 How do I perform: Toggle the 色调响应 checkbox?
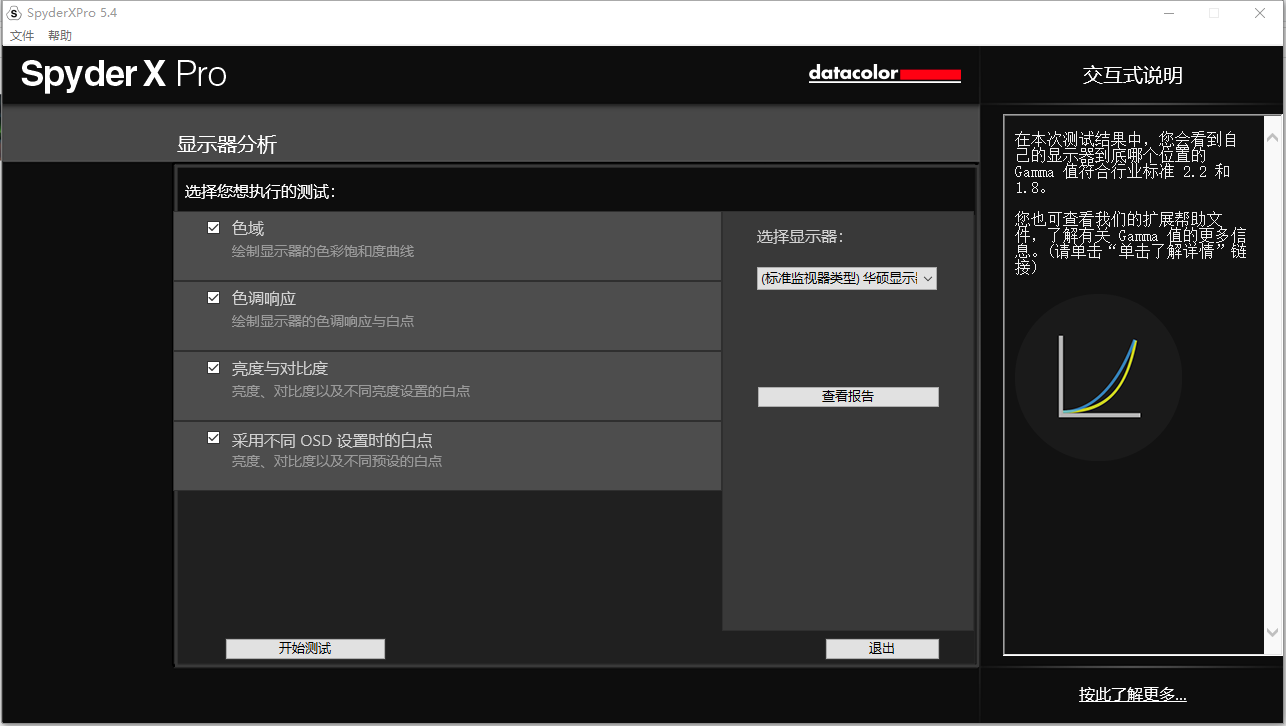coord(213,298)
